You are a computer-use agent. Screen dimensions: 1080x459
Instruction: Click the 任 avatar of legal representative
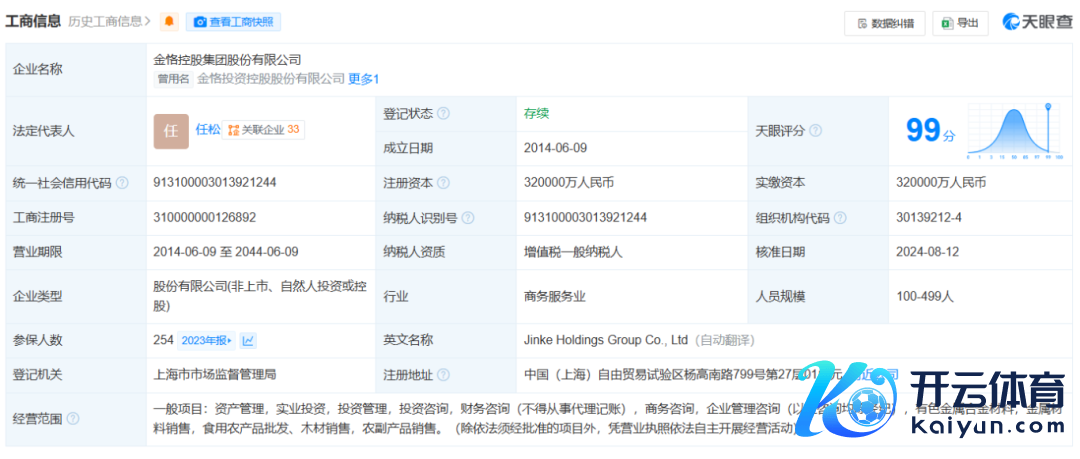pos(171,131)
